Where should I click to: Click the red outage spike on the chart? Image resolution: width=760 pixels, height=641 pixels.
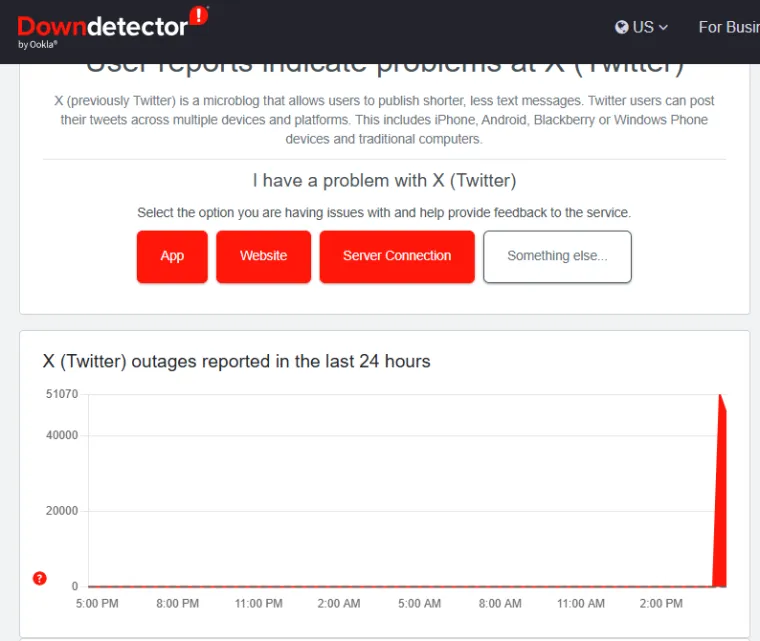(x=720, y=500)
